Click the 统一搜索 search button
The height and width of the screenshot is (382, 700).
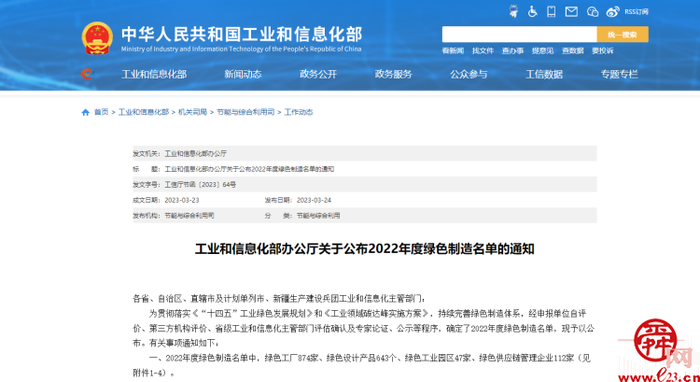pos(622,34)
